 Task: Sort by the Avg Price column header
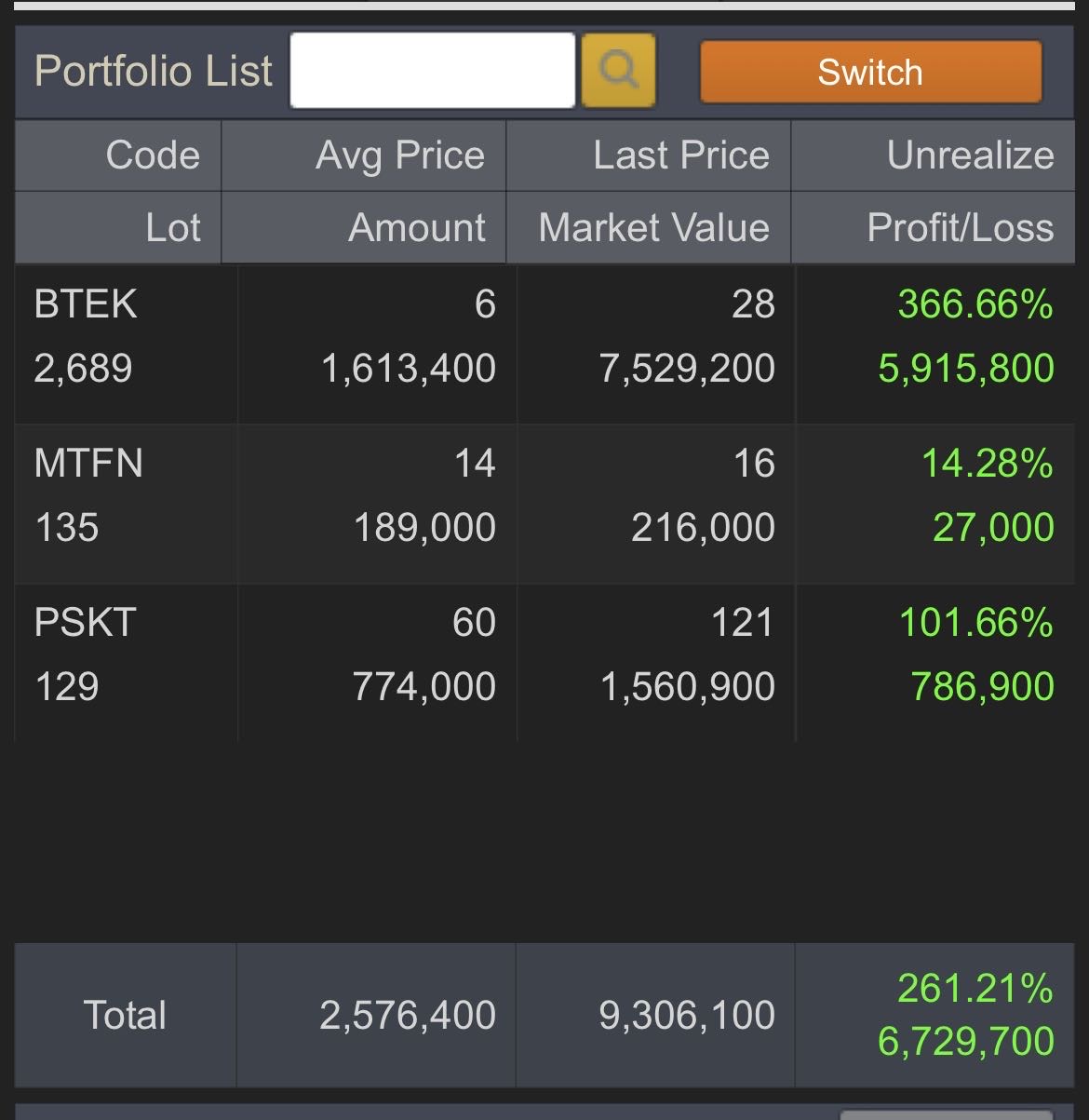(x=401, y=155)
